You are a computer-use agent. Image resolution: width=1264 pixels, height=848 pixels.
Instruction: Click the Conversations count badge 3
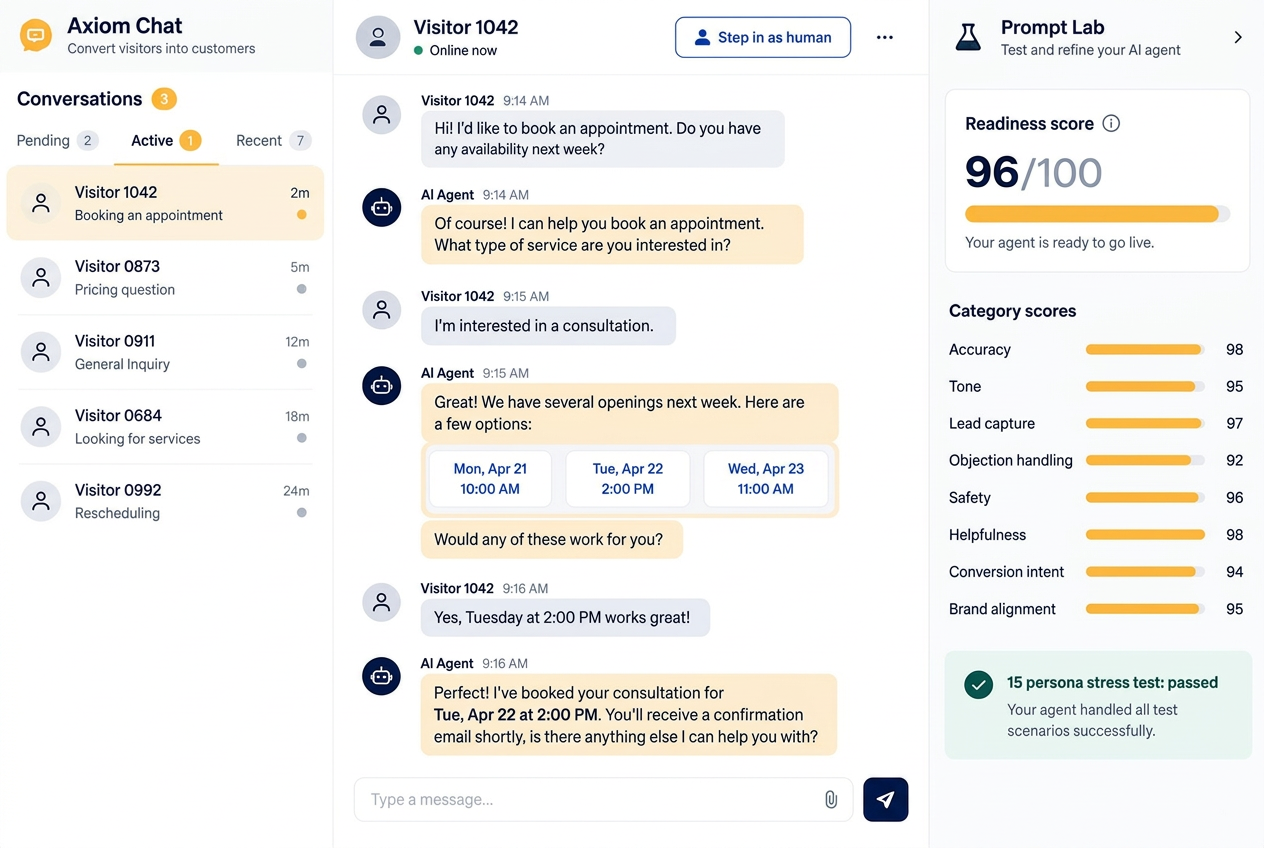pyautogui.click(x=164, y=99)
